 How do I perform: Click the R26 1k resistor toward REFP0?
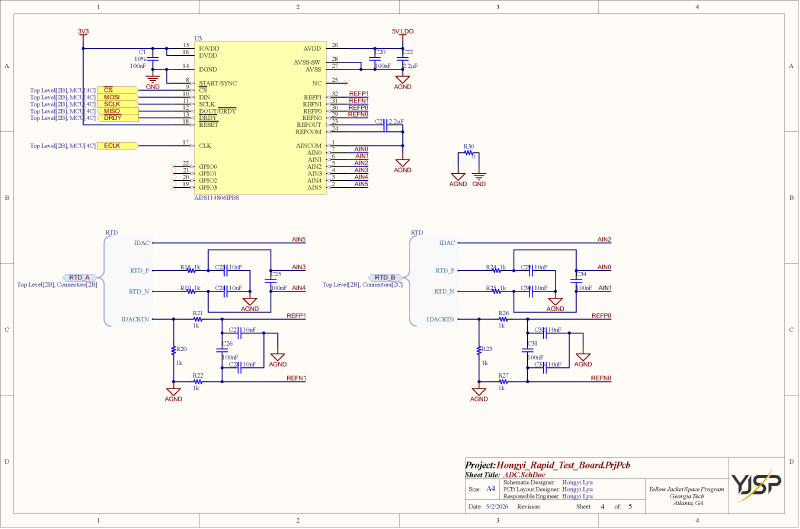coord(504,319)
